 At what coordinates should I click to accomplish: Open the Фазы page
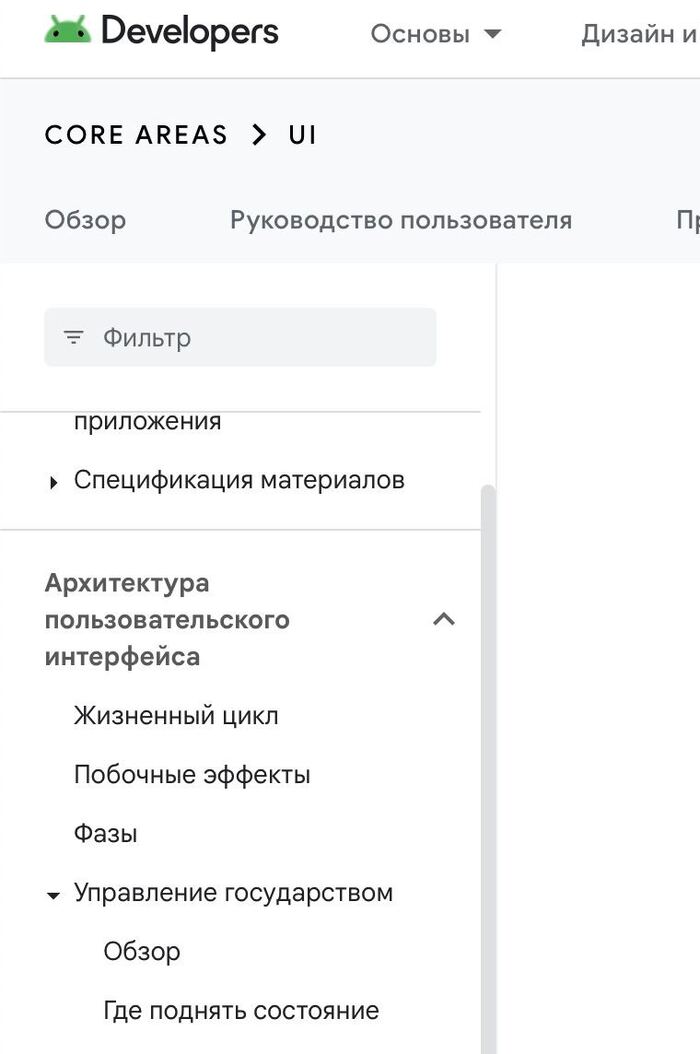(x=106, y=832)
